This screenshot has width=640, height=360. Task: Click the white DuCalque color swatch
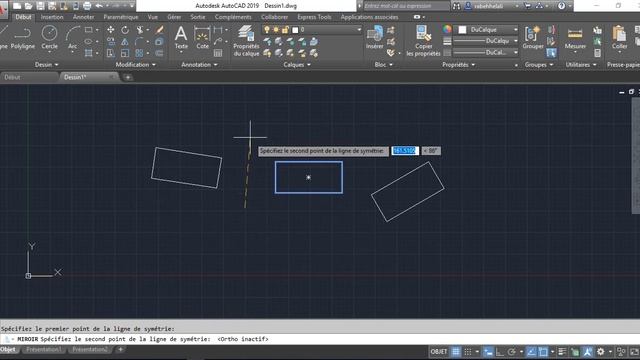[x=462, y=29]
